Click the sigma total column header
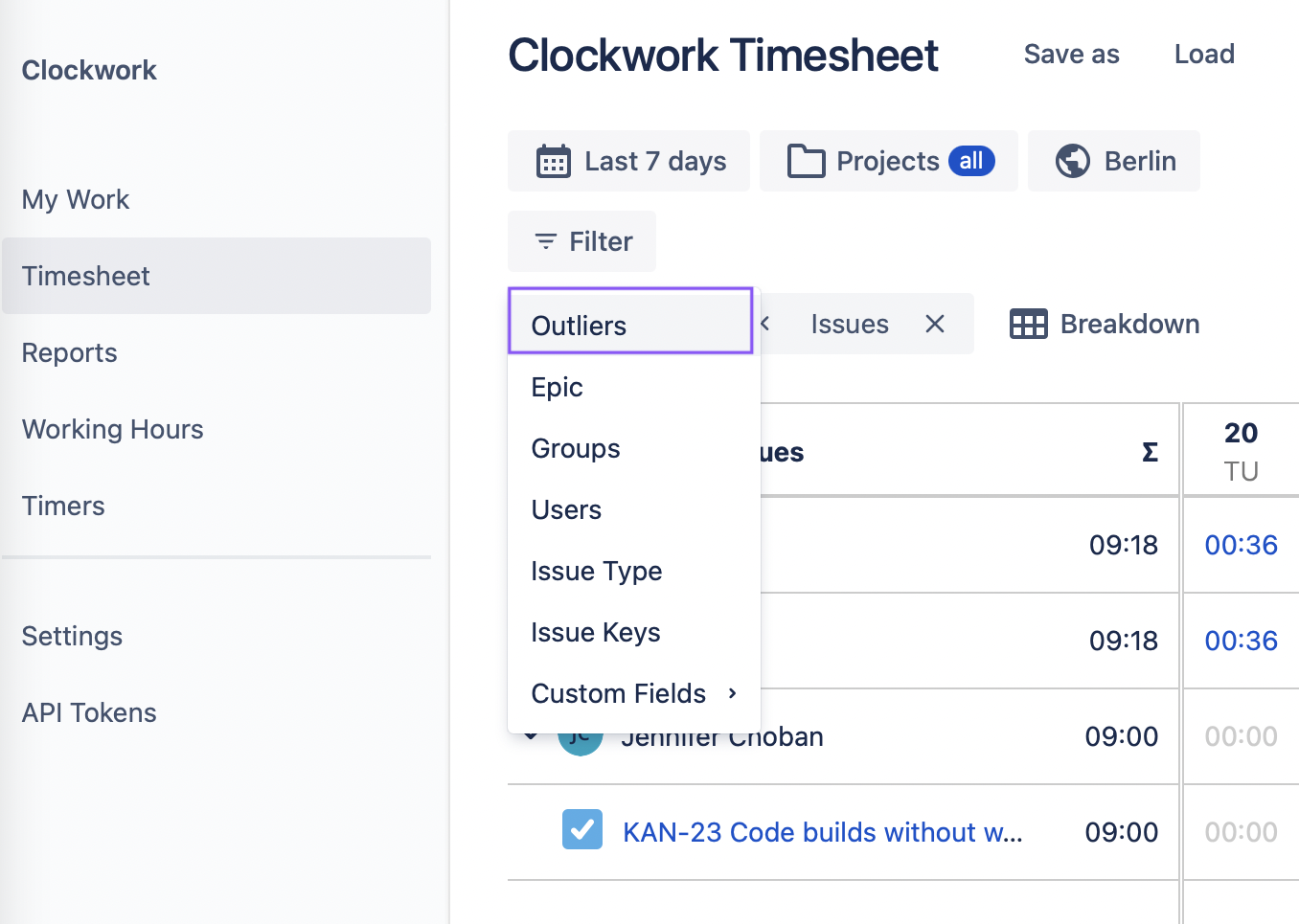The image size is (1299, 924). (1150, 452)
